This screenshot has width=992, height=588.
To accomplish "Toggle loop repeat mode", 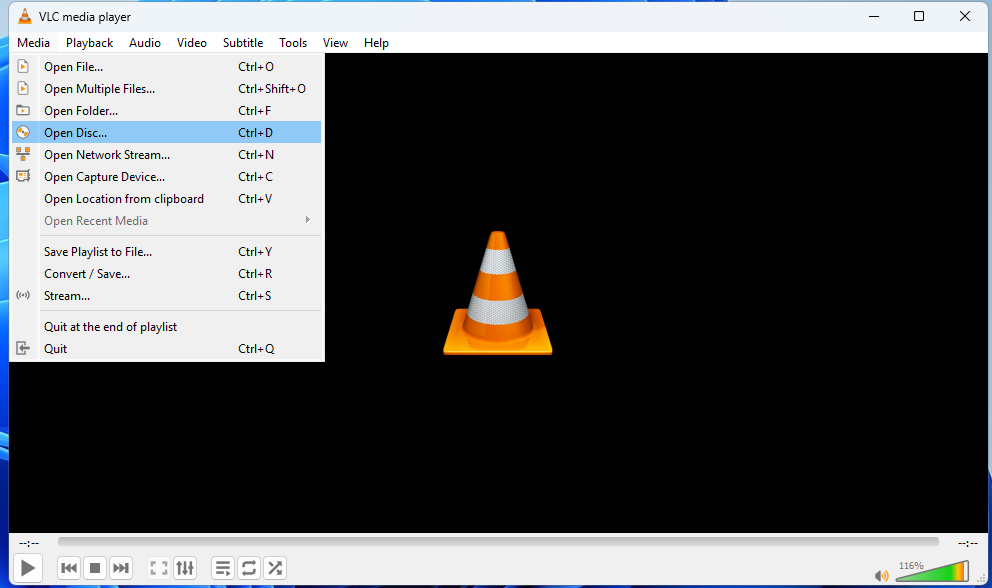I will tap(249, 568).
